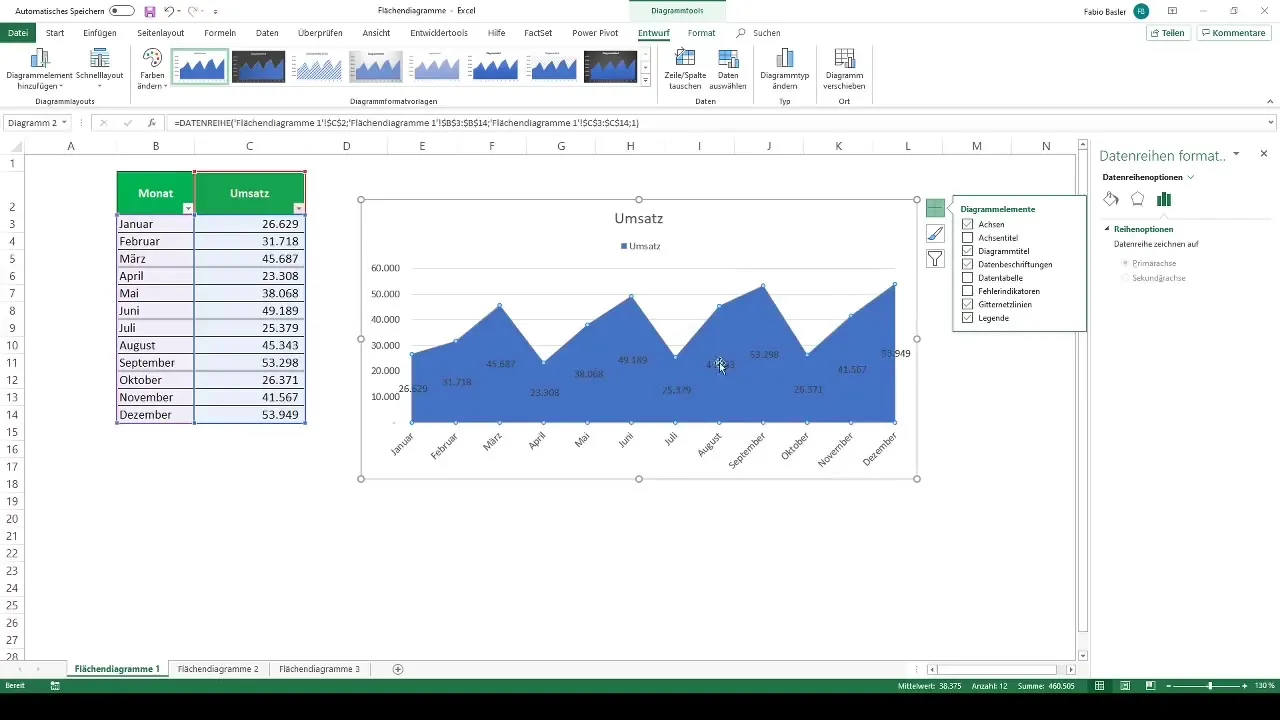Screen dimensions: 1280x720
Task: Open Schnelllayout gallery
Action: point(99,68)
